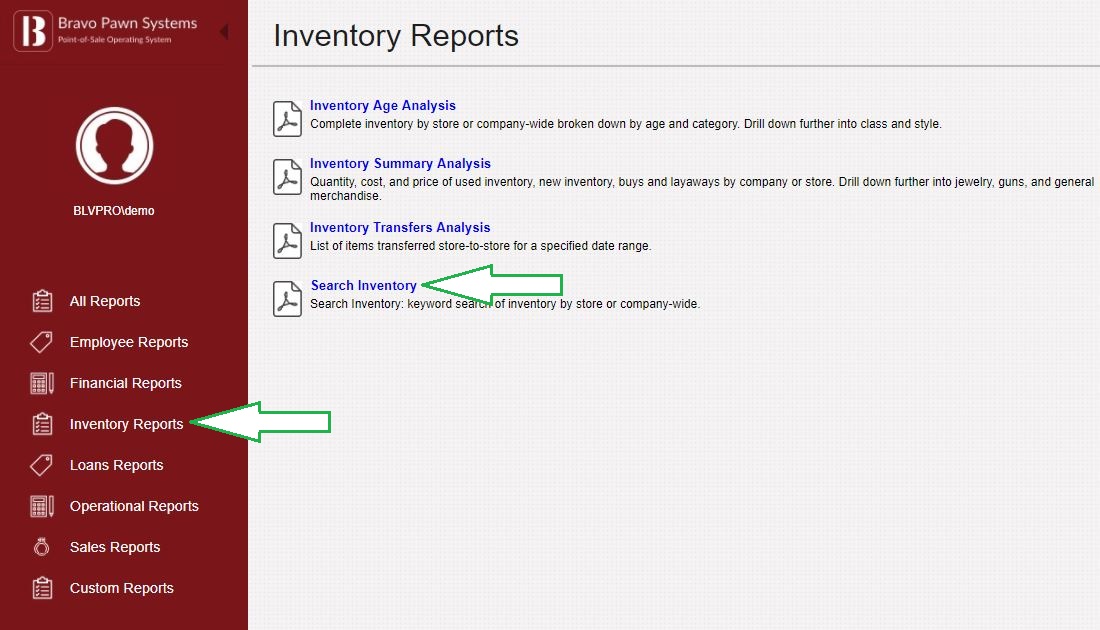Screen dimensions: 1100x630
Task: Click the Sales Reports ring icon
Action: tap(41, 547)
